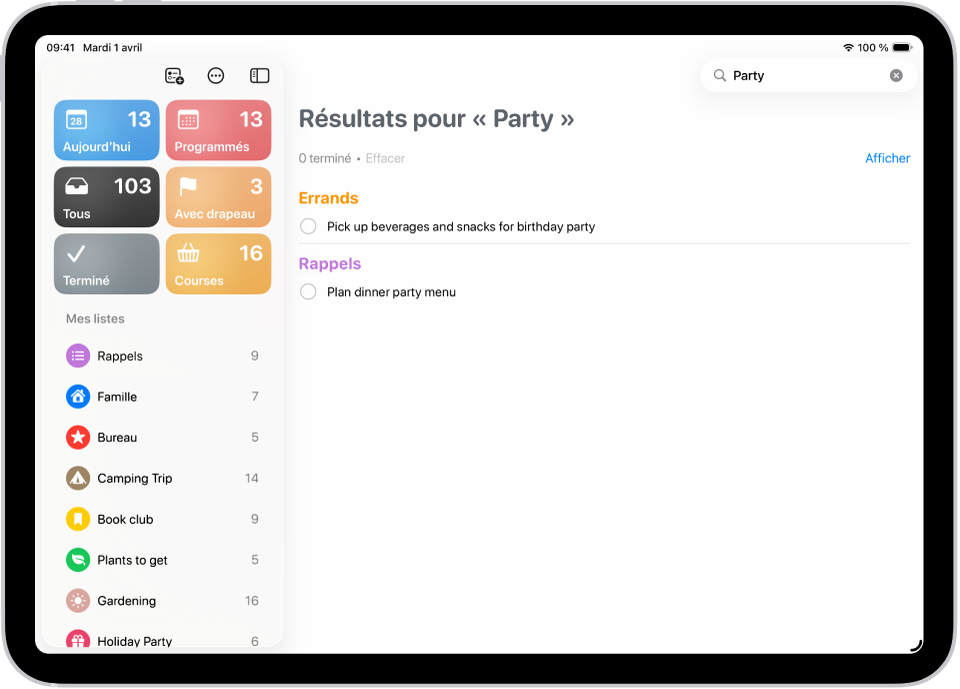Click inside the Party search field
Viewport: 960px width, 689px height.
(x=790, y=75)
